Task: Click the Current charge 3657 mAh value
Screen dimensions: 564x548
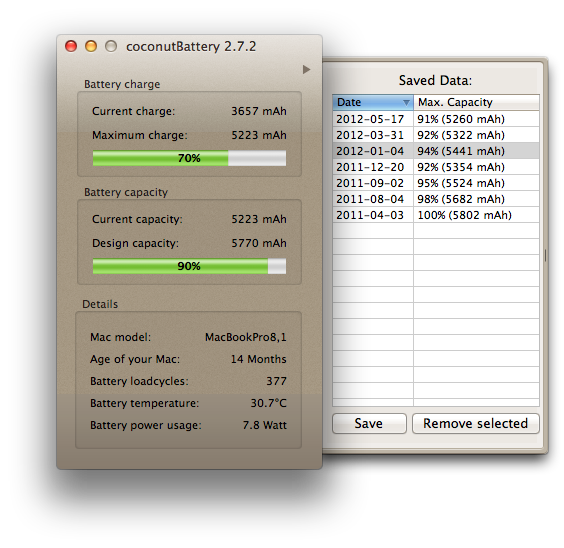Action: coord(259,111)
